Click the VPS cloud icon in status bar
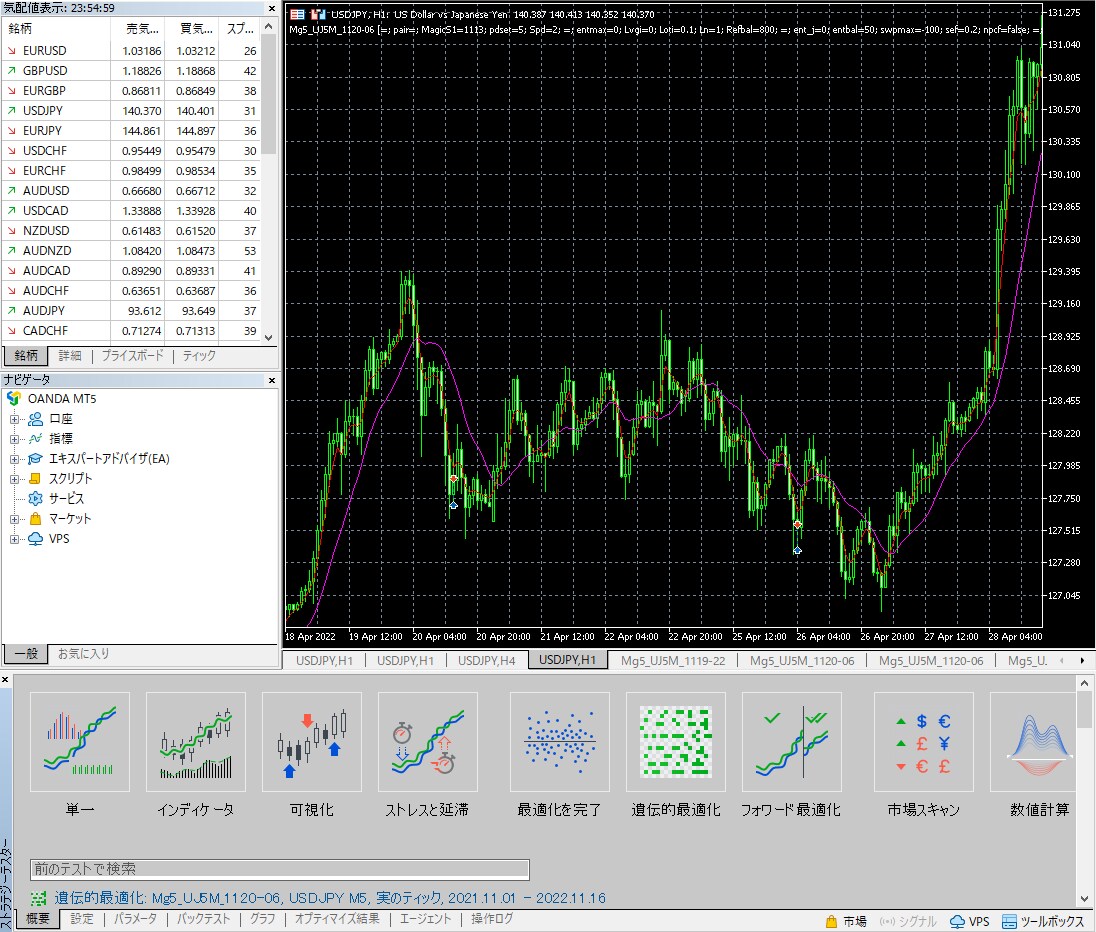This screenshot has width=1096, height=932. (x=958, y=922)
